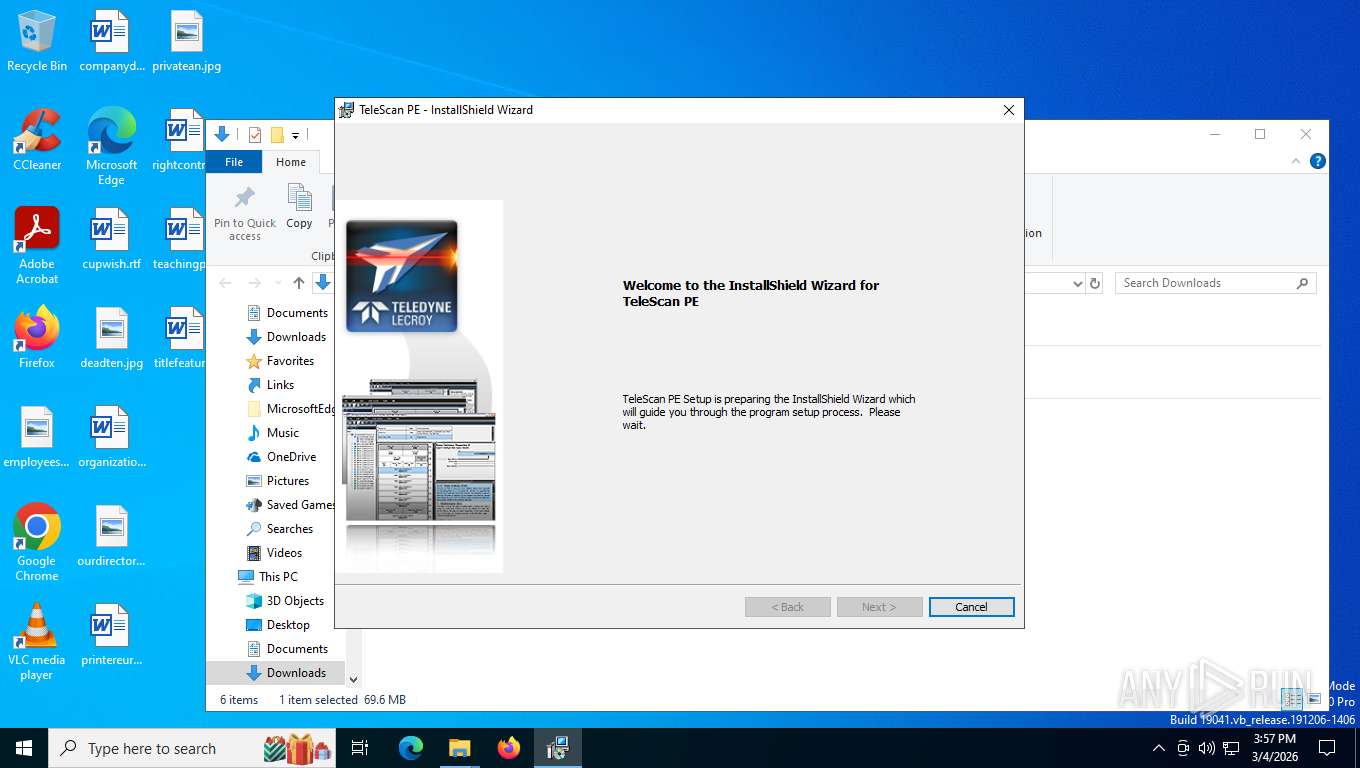The image size is (1360, 768).
Task: Click the taskbar search box
Action: click(193, 748)
